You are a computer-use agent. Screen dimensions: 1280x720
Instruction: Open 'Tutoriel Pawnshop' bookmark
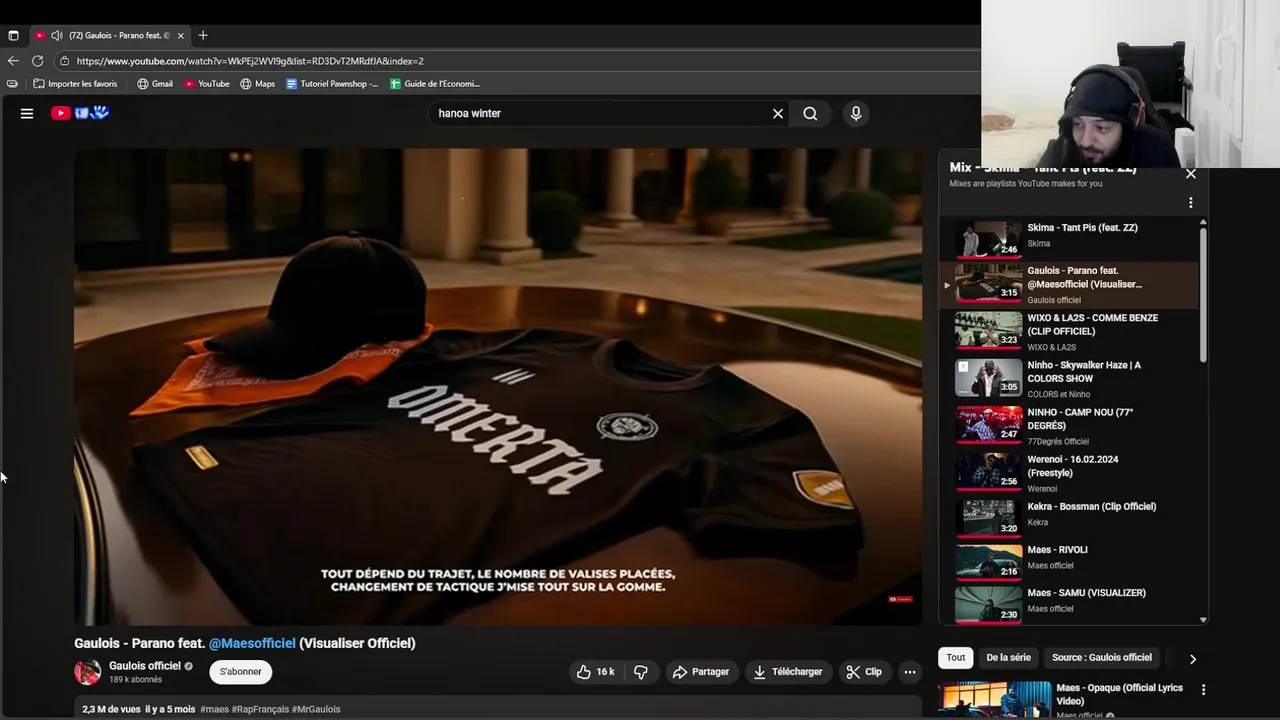332,84
